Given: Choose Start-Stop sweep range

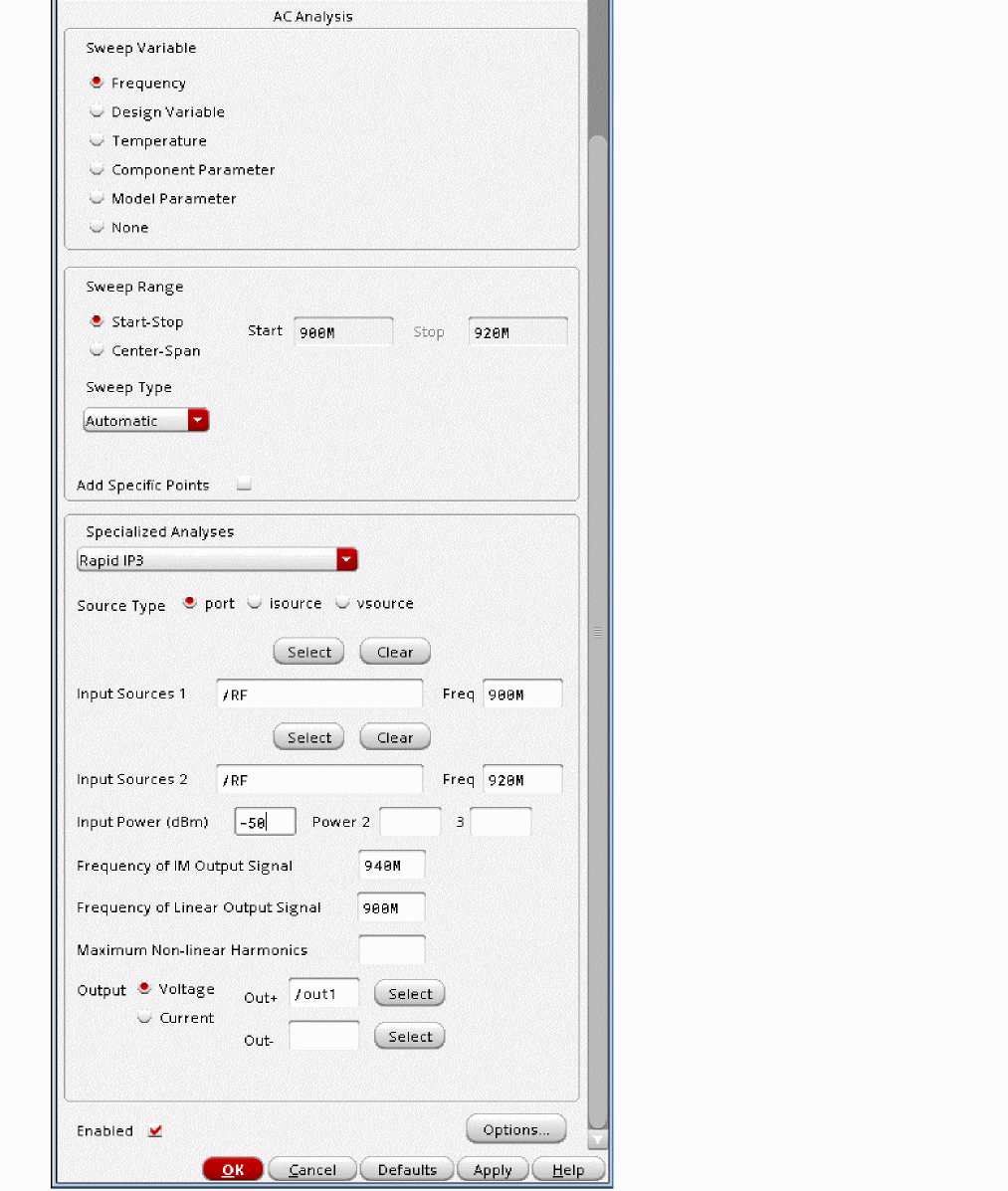Looking at the screenshot, I should coord(97,321).
